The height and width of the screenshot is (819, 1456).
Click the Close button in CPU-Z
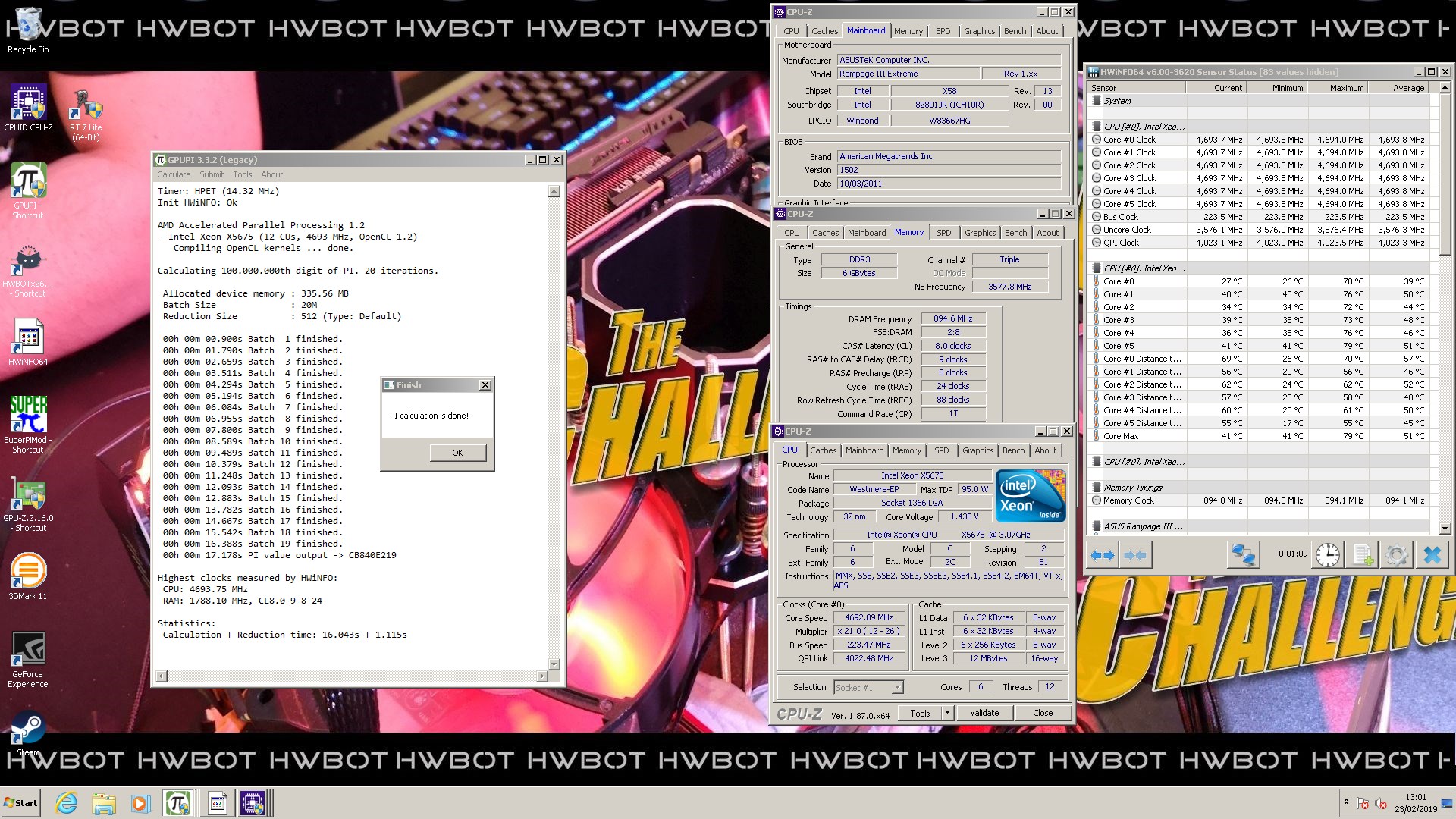(1043, 713)
